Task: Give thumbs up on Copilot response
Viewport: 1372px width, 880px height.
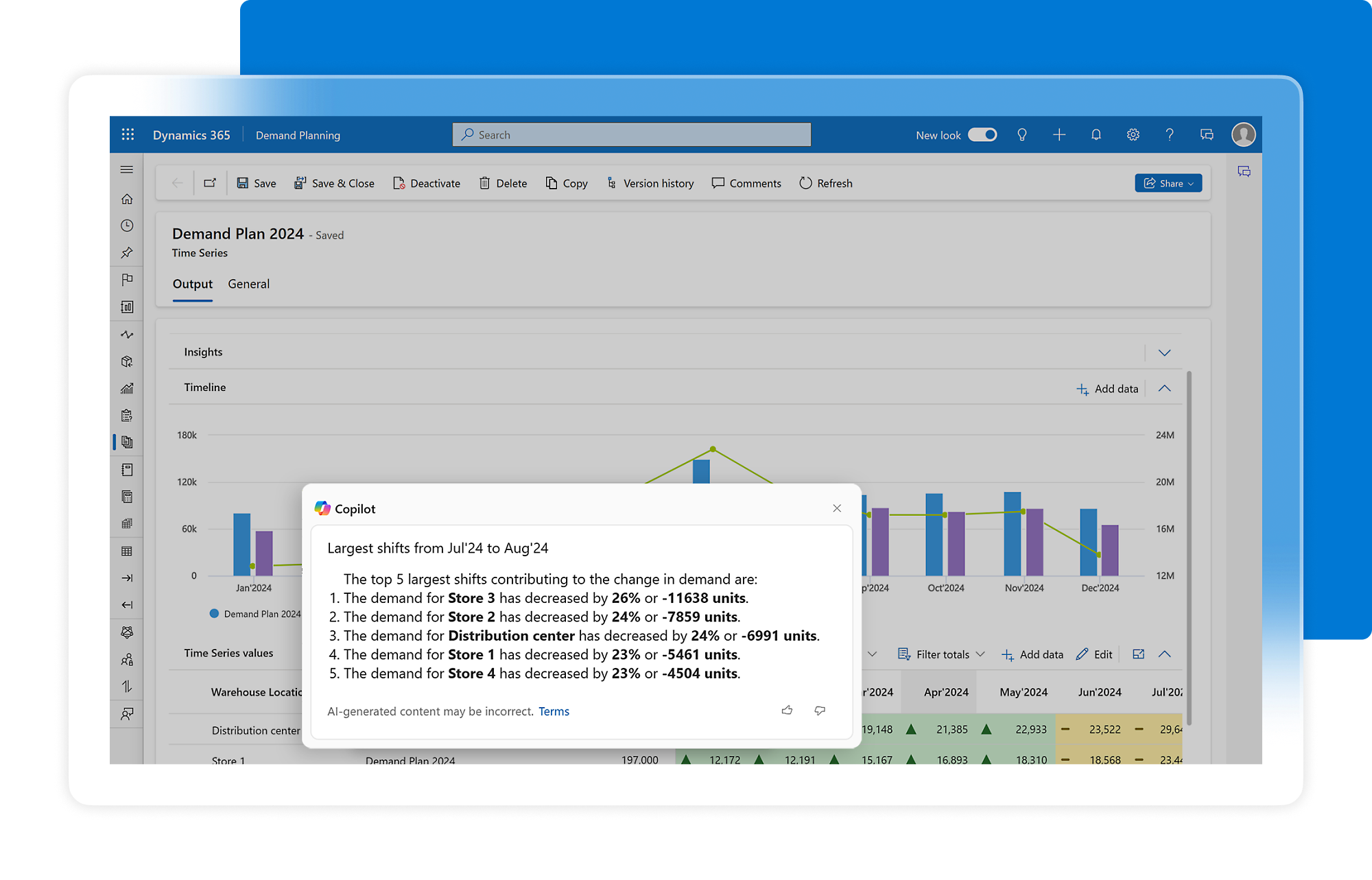Action: click(x=787, y=710)
